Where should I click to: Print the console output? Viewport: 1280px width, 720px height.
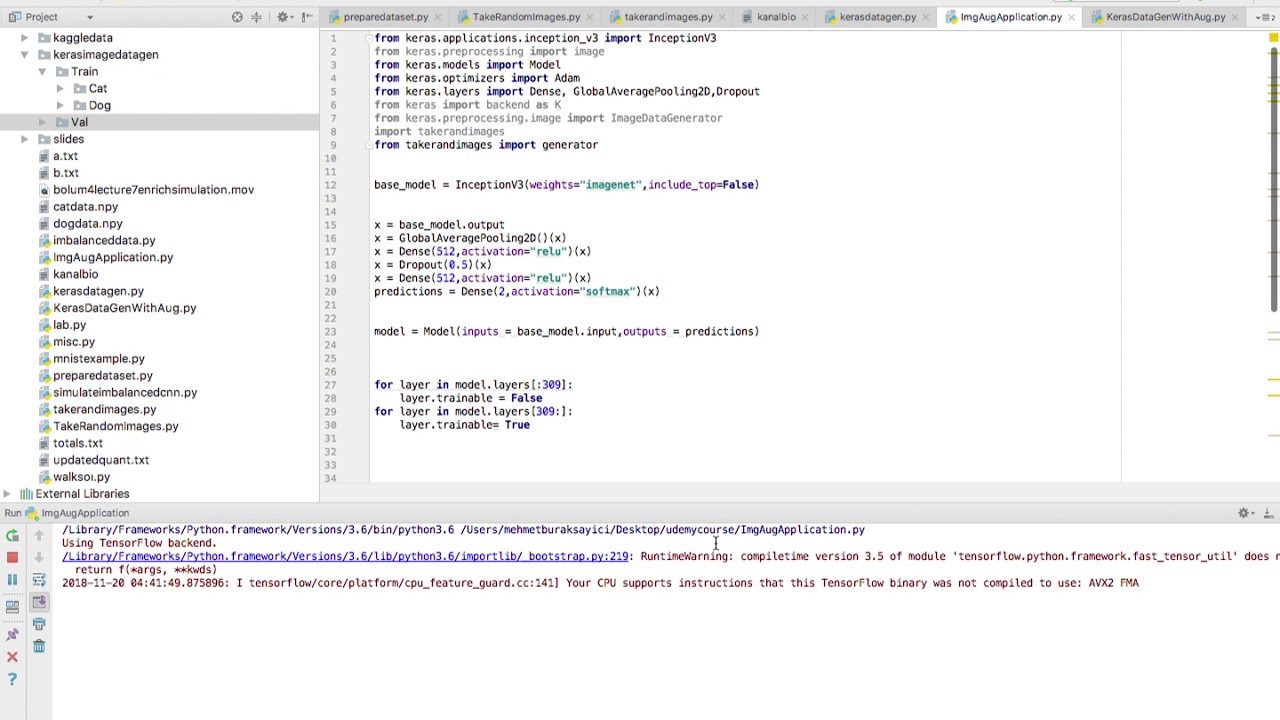pyautogui.click(x=39, y=626)
